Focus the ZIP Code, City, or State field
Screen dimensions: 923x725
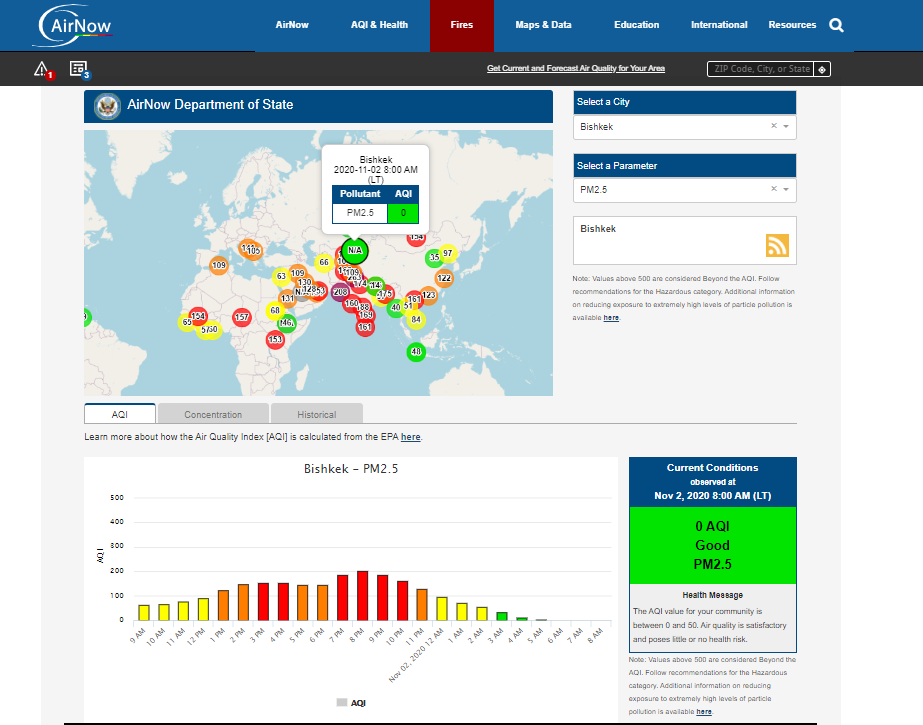pyautogui.click(x=760, y=69)
